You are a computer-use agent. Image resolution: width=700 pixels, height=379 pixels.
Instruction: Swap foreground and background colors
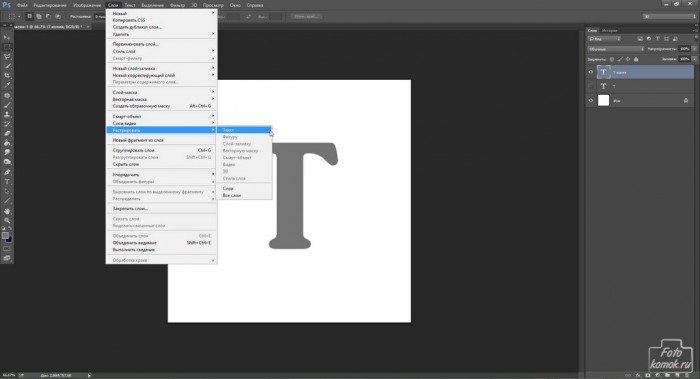pos(10,229)
